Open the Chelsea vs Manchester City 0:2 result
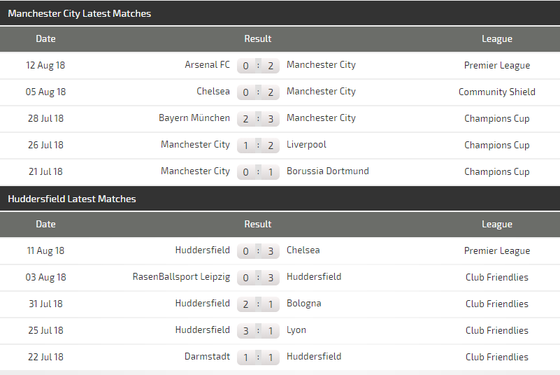The width and height of the screenshot is (560, 375). [258, 92]
